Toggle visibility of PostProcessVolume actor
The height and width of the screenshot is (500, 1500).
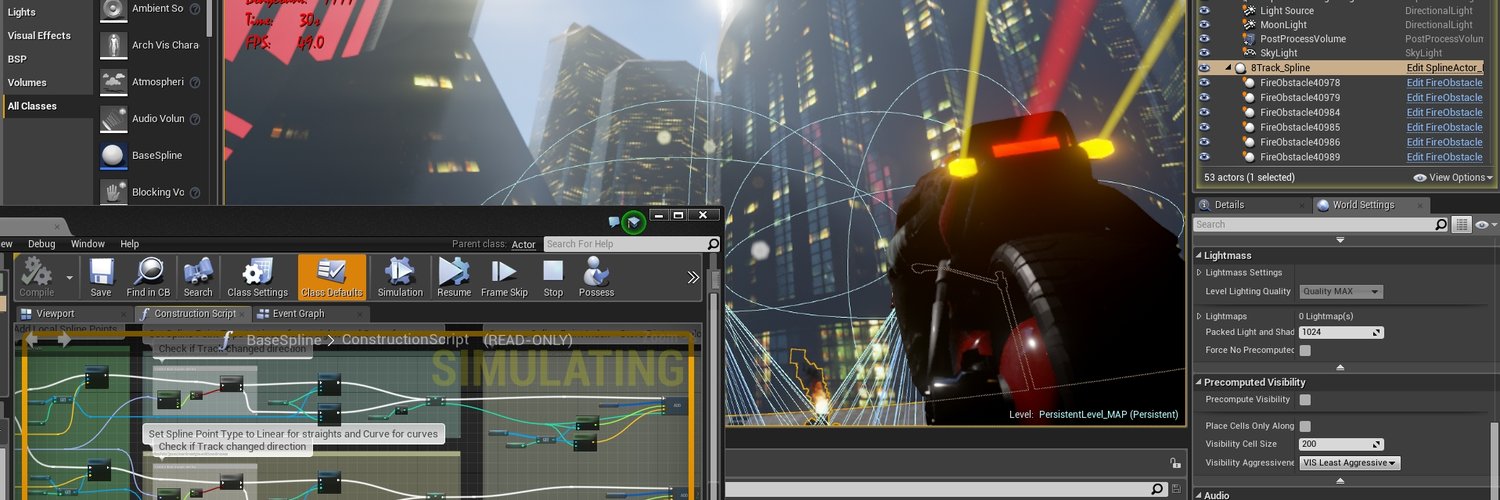1204,39
